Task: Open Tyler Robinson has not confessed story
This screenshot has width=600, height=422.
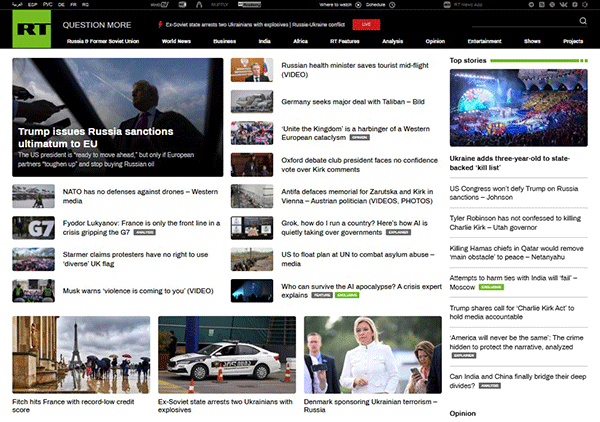Action: 515,223
